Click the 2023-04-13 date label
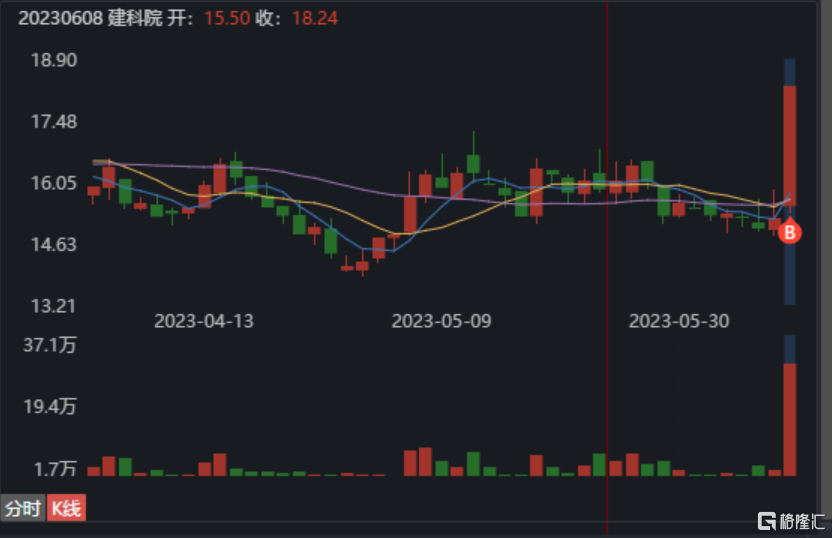Viewport: 832px width, 538px height. click(204, 321)
